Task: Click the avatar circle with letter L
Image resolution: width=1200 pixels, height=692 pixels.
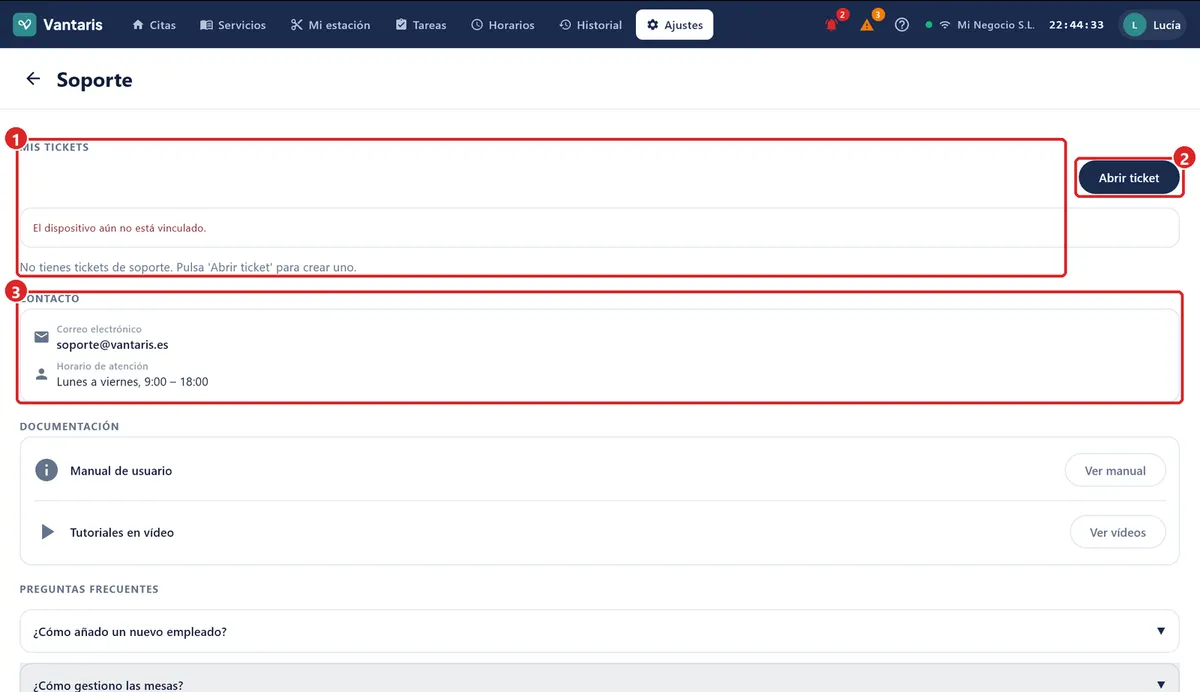Action: (x=1135, y=25)
